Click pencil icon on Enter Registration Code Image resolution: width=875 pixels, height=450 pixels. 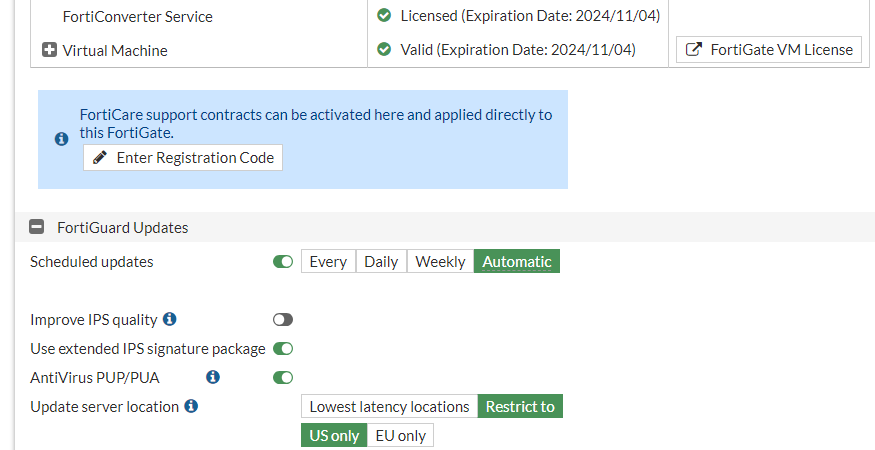100,158
